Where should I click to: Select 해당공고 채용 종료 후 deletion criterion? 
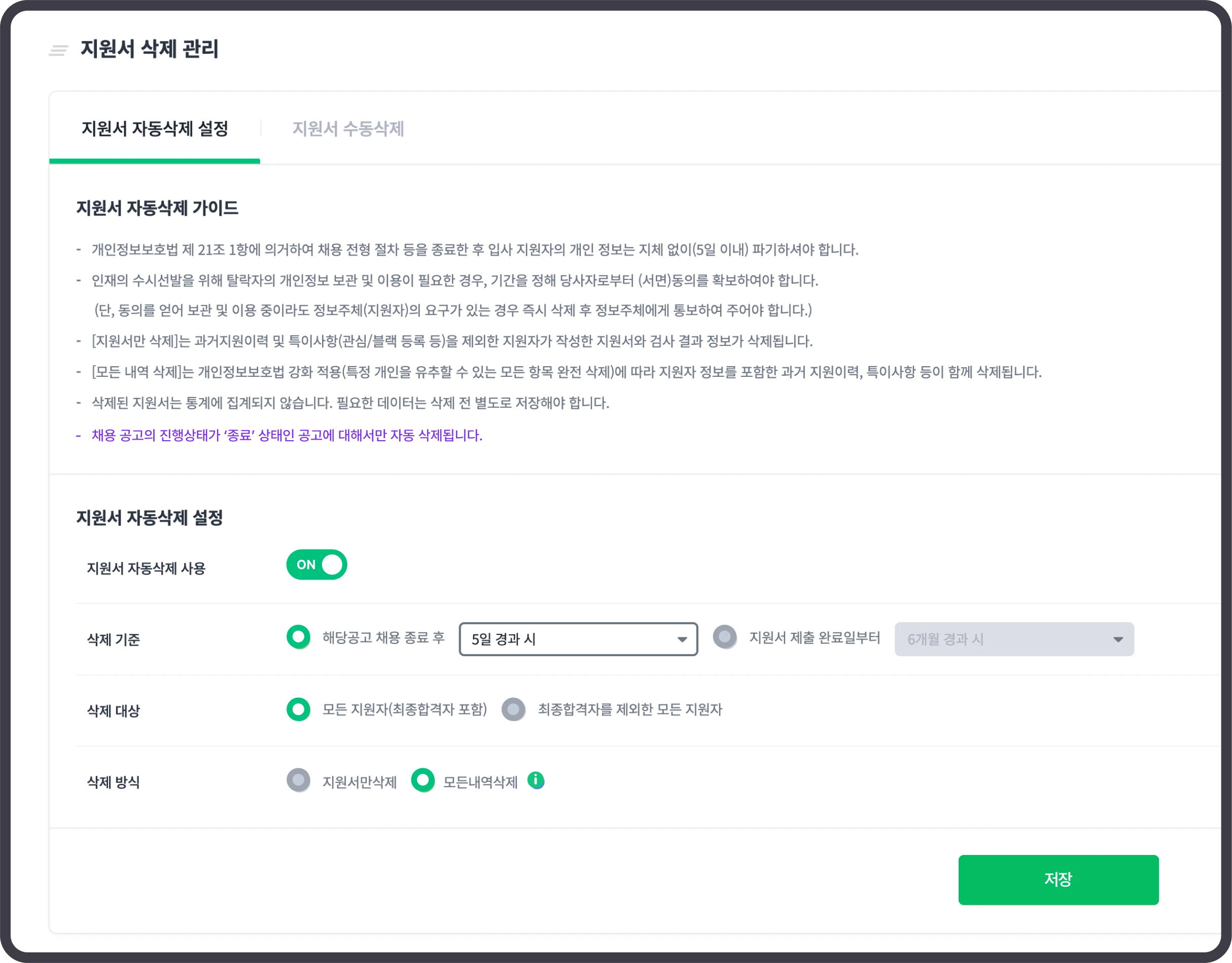click(298, 637)
